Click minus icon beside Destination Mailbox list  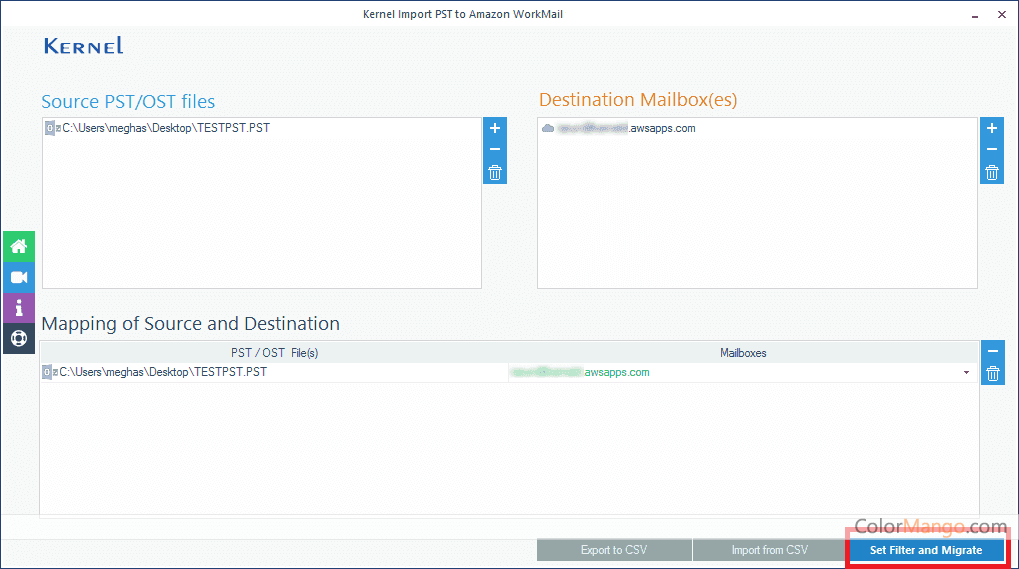pos(991,150)
